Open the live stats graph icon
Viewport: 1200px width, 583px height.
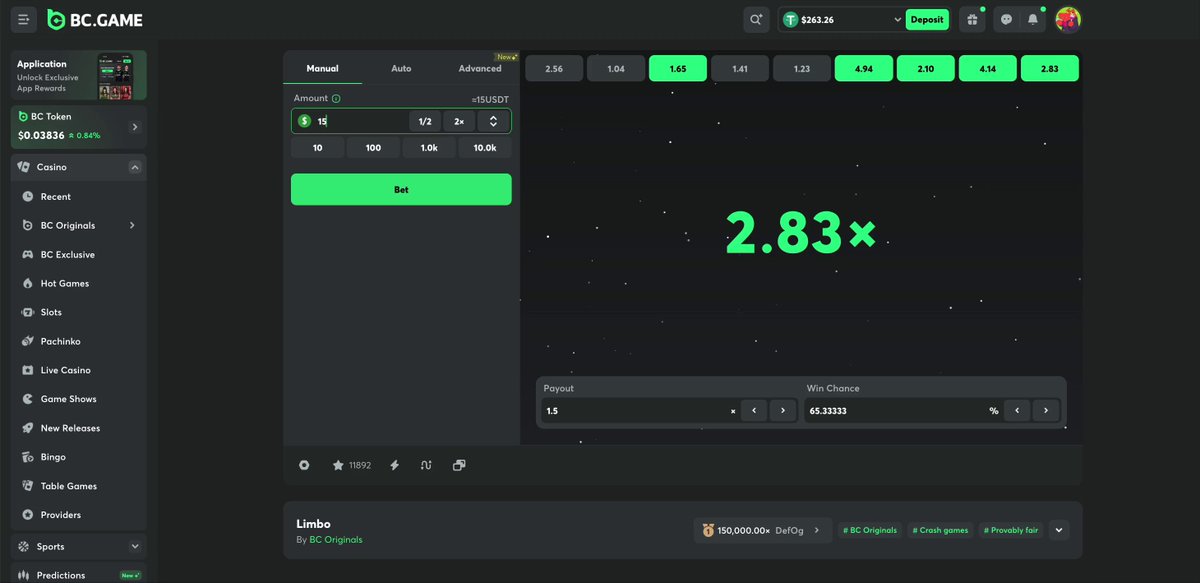tap(426, 465)
